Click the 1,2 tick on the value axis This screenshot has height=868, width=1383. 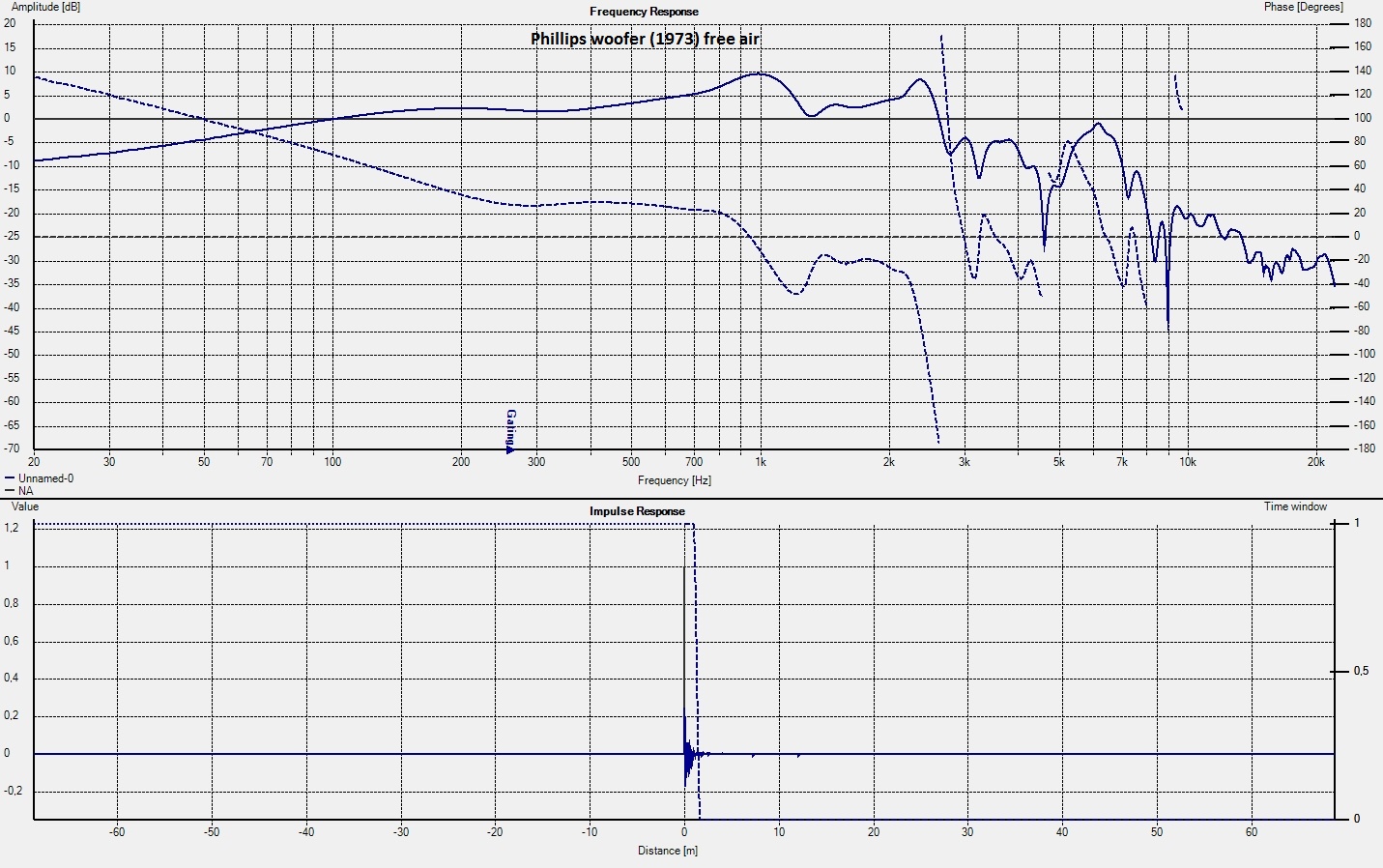pos(12,528)
